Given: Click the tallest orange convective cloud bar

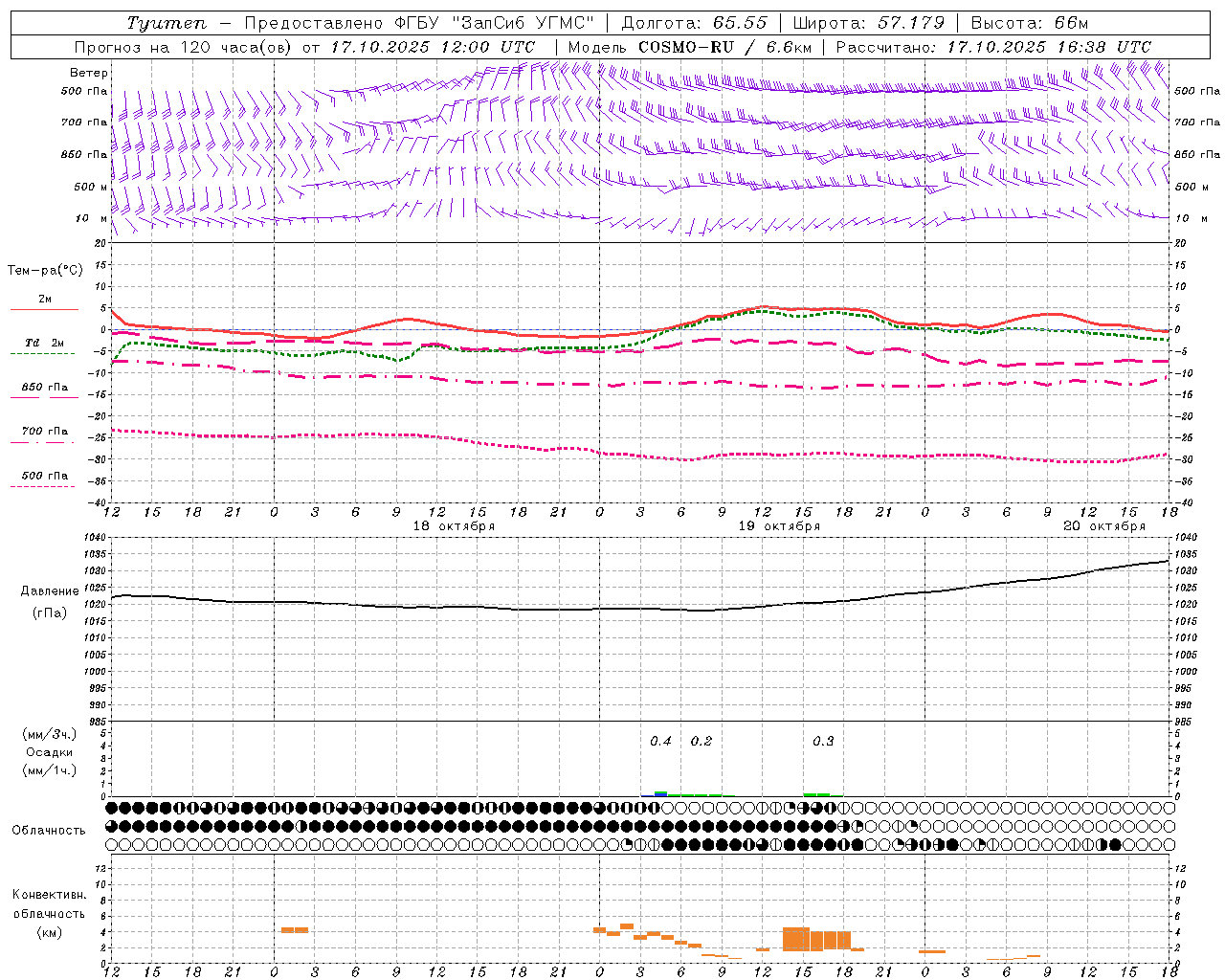Looking at the screenshot, I should click(x=796, y=939).
